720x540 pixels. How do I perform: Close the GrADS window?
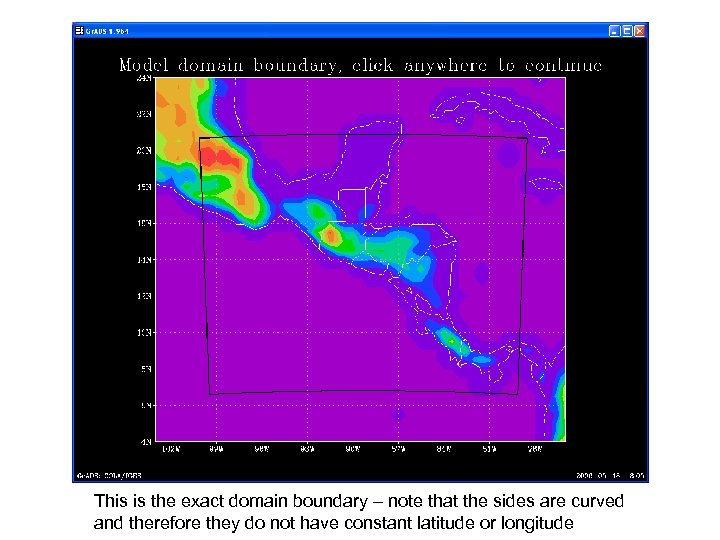(639, 31)
